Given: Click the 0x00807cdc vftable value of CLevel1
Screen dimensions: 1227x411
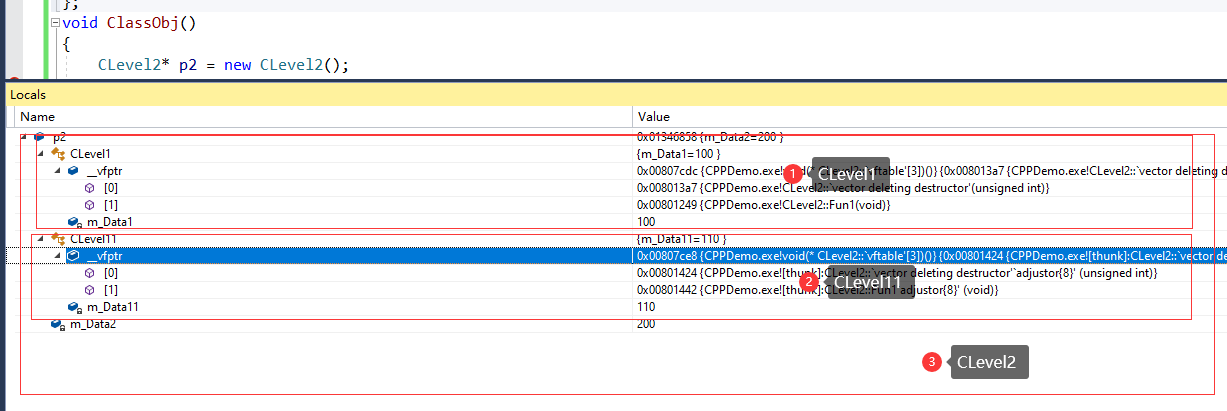Looking at the screenshot, I should point(931,171).
